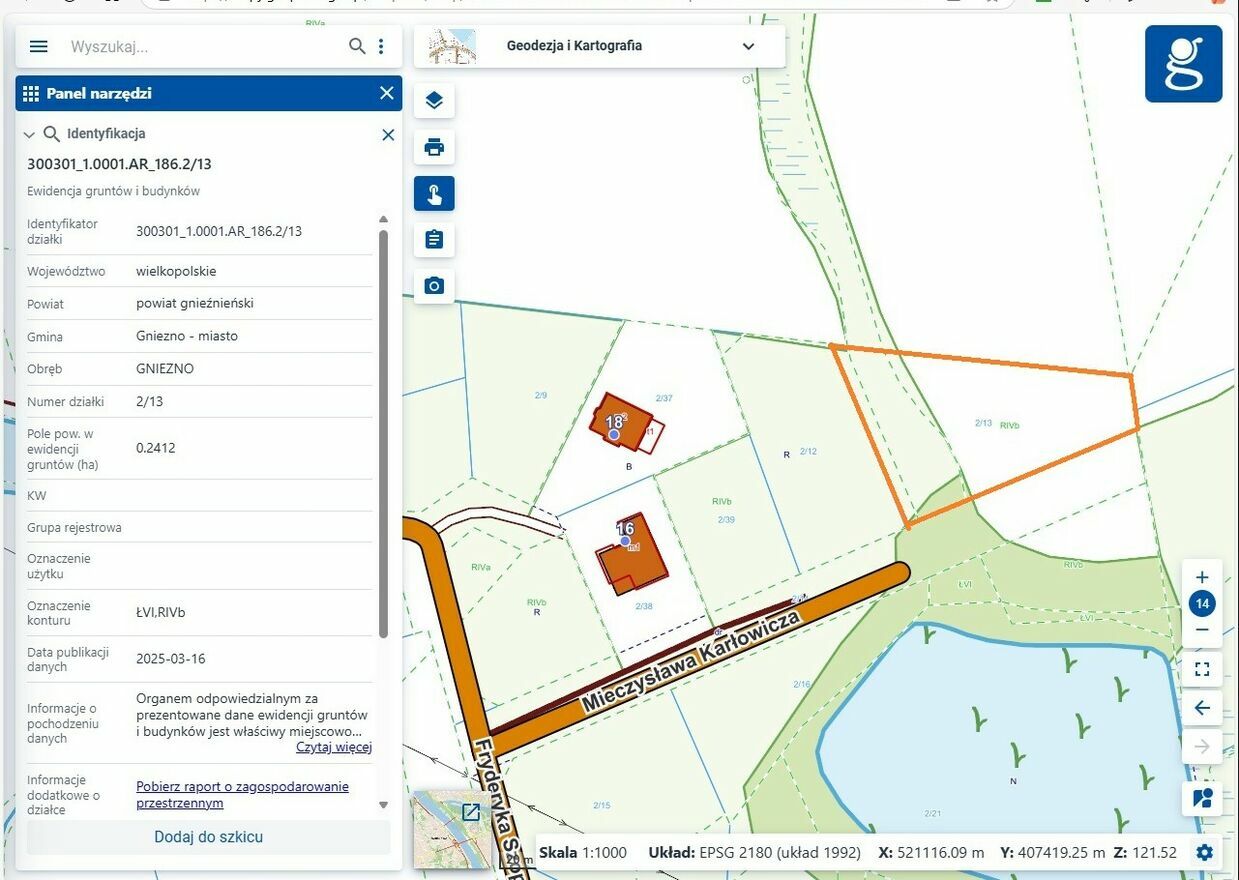Click the Skala 1:1000 status entry
This screenshot has width=1239, height=880.
[583, 853]
